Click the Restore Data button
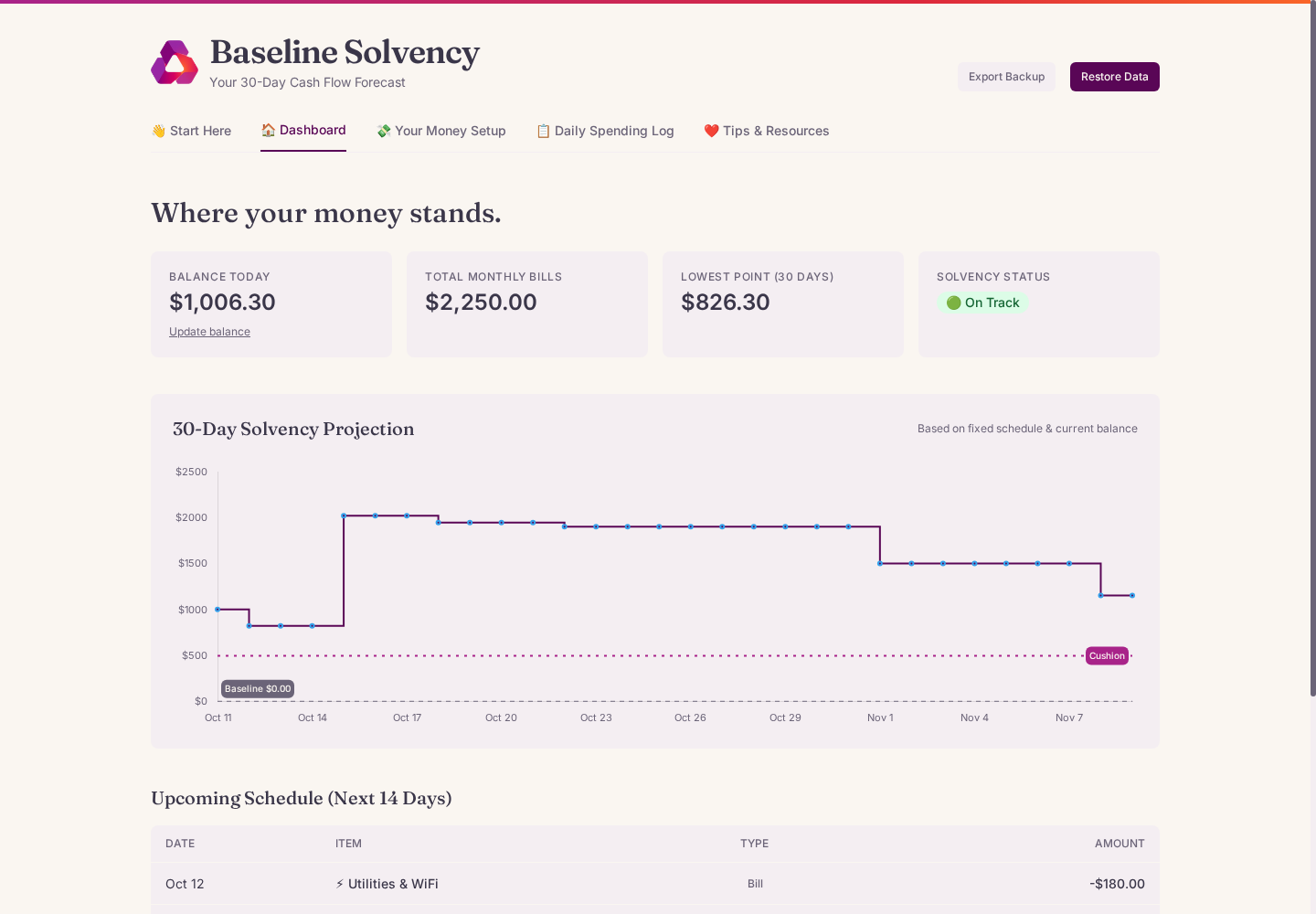This screenshot has width=1316, height=914. click(x=1115, y=77)
